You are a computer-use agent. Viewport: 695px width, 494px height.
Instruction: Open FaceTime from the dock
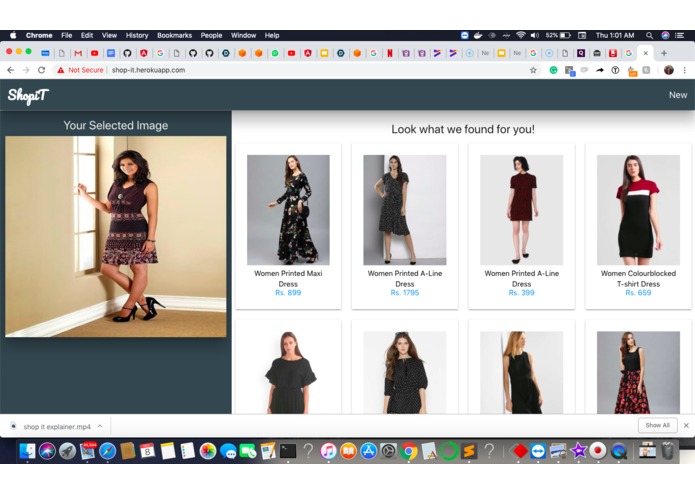[248, 451]
